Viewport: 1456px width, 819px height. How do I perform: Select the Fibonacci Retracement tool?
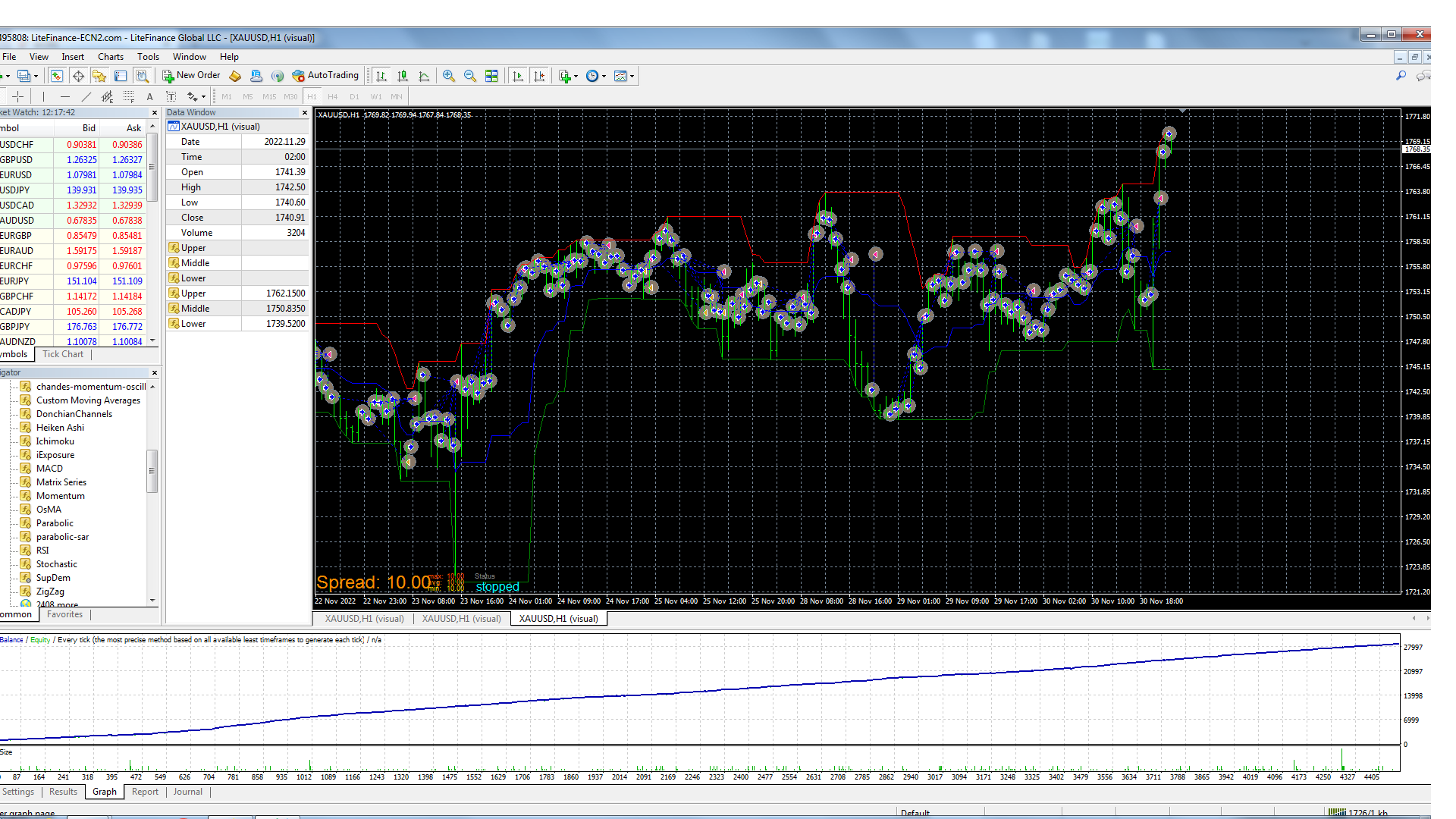point(128,96)
